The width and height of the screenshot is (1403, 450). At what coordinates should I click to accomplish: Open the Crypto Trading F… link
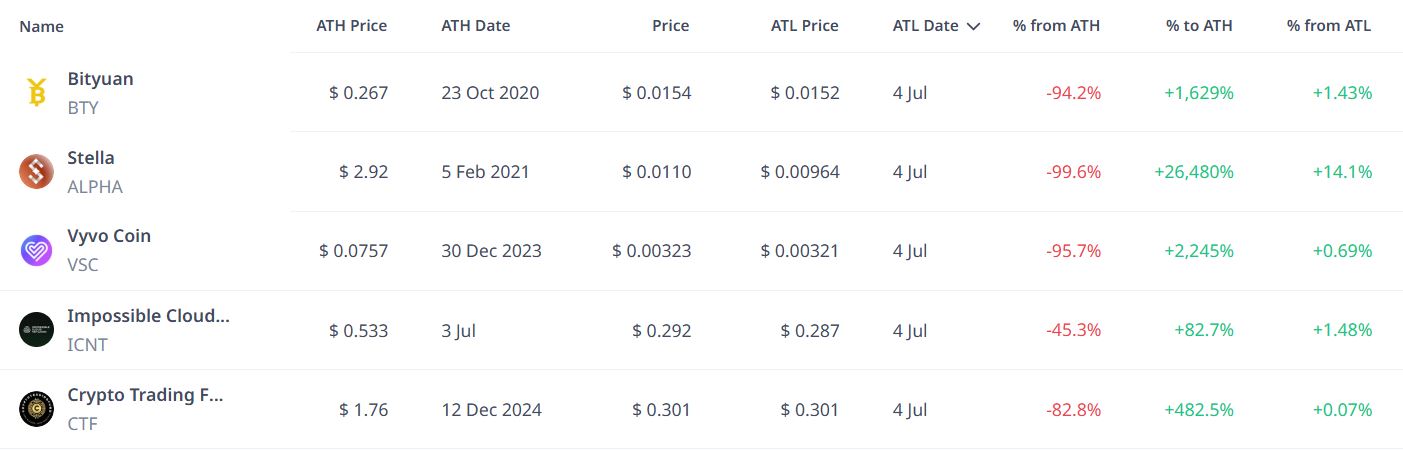tap(145, 395)
